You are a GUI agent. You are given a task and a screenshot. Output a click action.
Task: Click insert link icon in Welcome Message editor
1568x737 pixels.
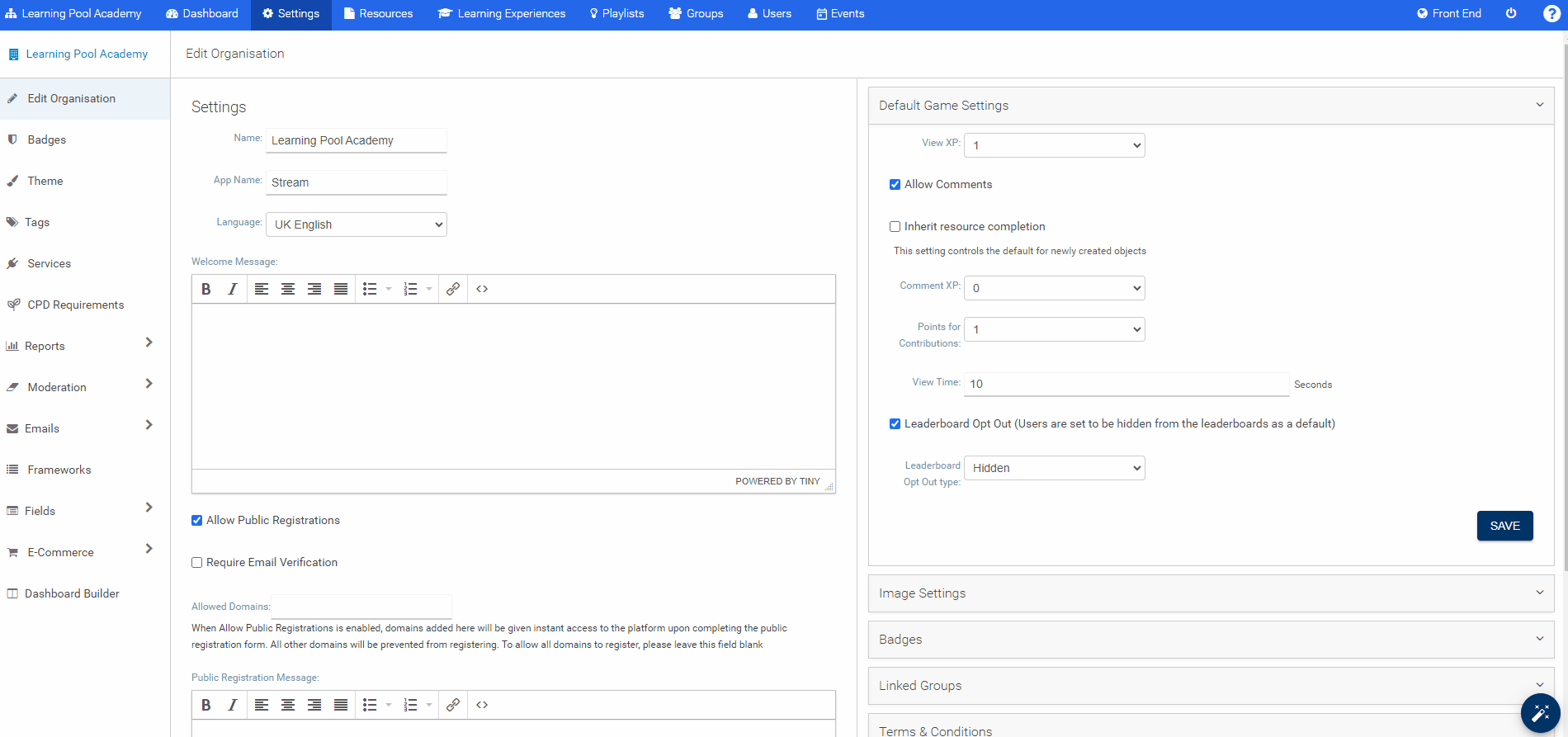click(453, 289)
